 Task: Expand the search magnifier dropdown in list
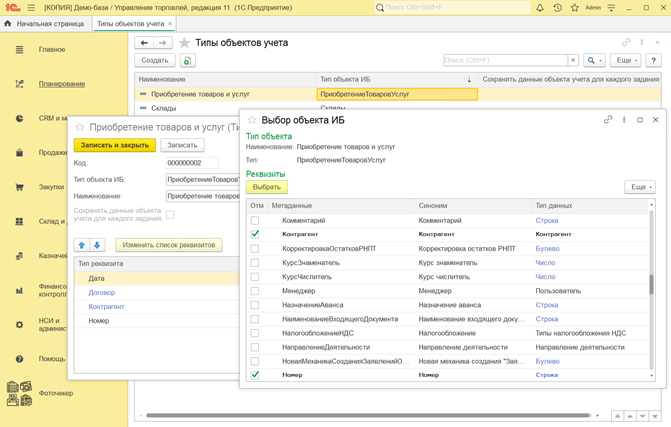pos(595,61)
